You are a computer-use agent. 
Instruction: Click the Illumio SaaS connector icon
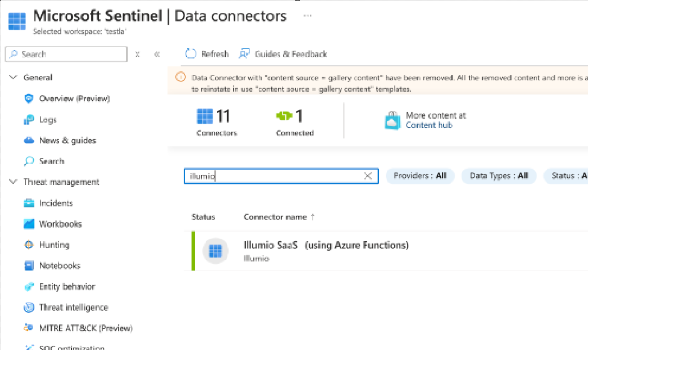click(215, 251)
